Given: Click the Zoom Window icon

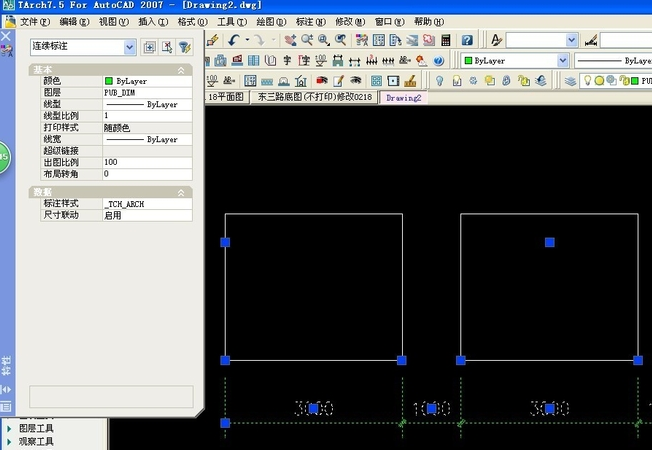Looking at the screenshot, I should pyautogui.click(x=324, y=40).
